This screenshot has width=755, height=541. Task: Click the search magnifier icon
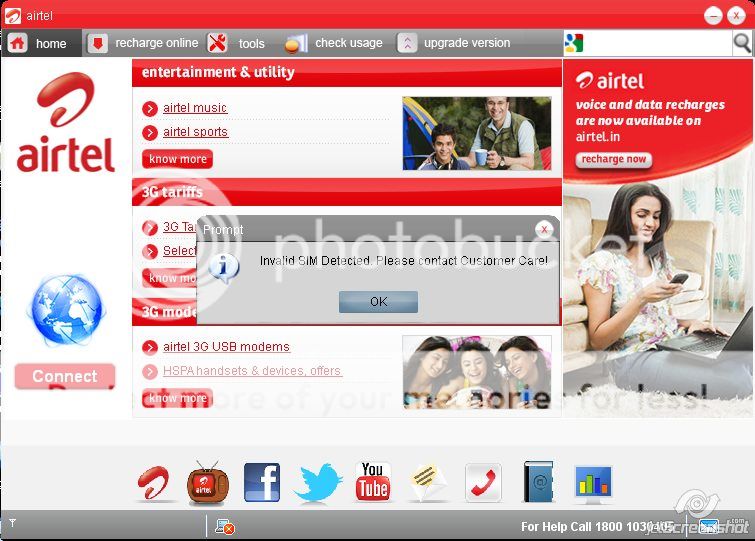(742, 43)
